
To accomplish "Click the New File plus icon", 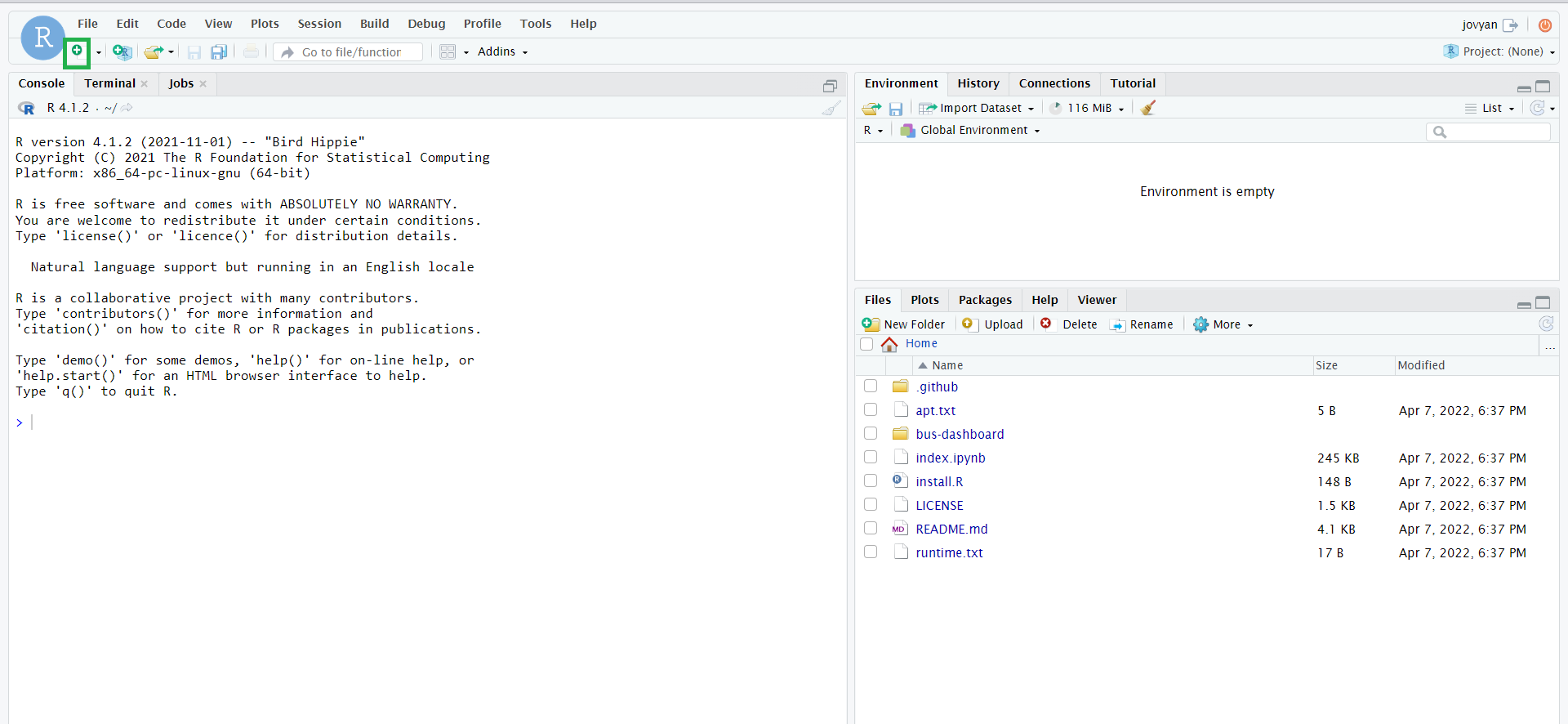I will tap(77, 51).
